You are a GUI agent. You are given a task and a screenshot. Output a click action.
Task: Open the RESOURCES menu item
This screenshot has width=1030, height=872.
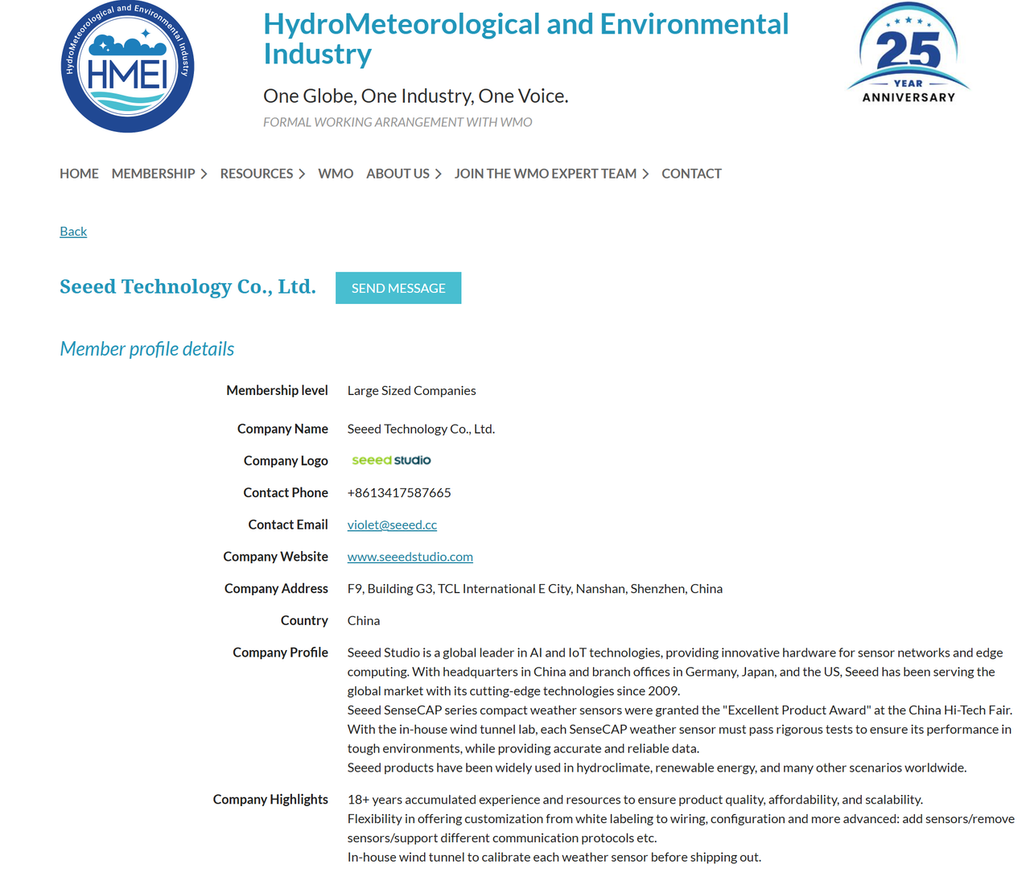256,173
